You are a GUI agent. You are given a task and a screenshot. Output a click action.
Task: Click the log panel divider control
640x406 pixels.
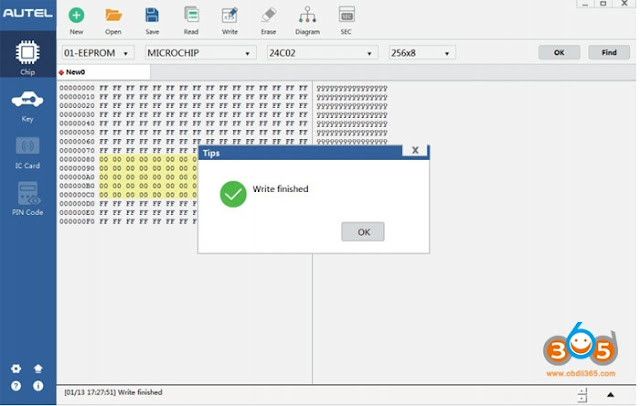(582, 395)
